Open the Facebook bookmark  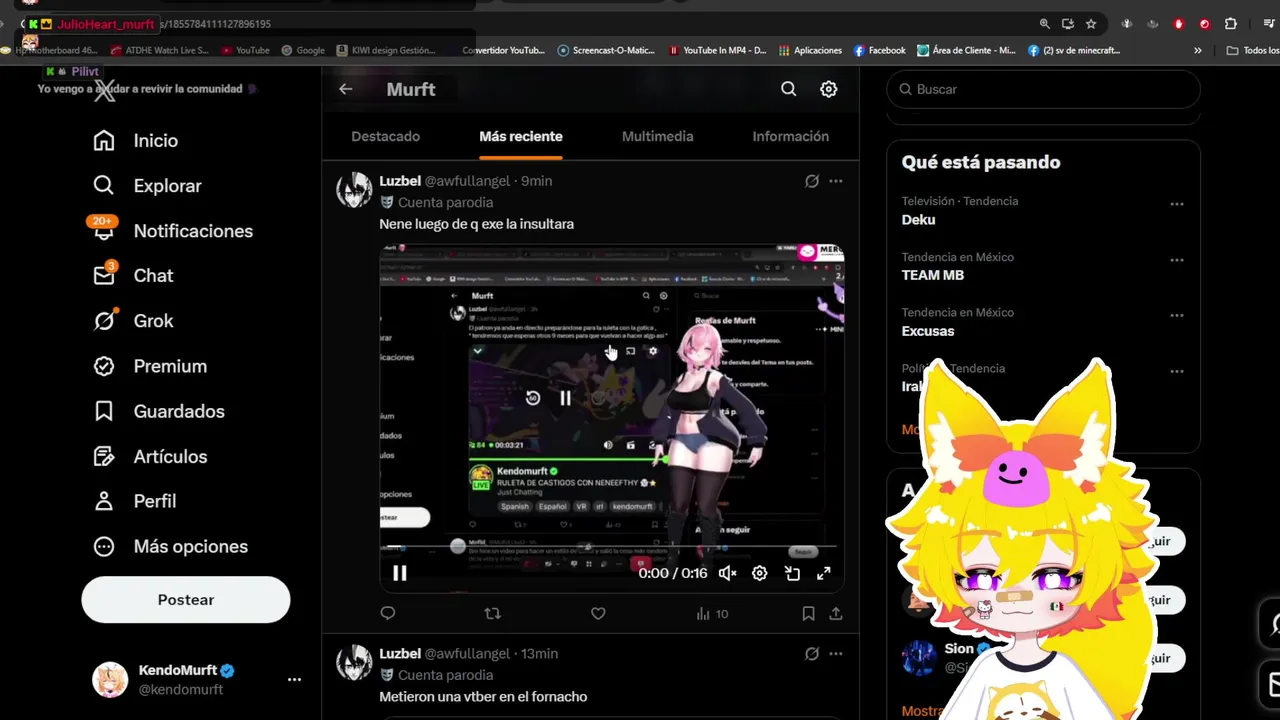[880, 50]
